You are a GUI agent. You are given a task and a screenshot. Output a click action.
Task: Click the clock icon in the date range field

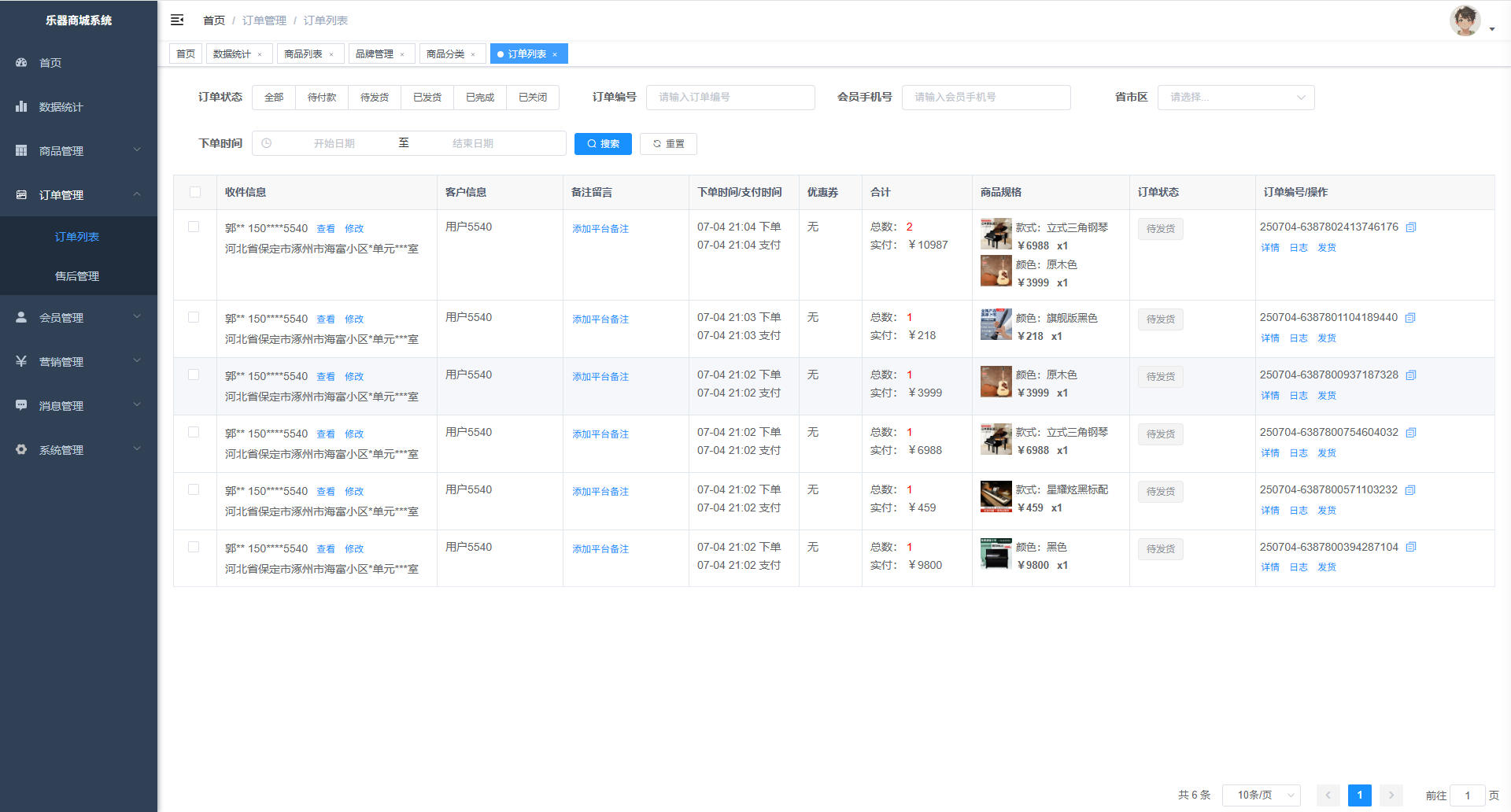coord(267,143)
